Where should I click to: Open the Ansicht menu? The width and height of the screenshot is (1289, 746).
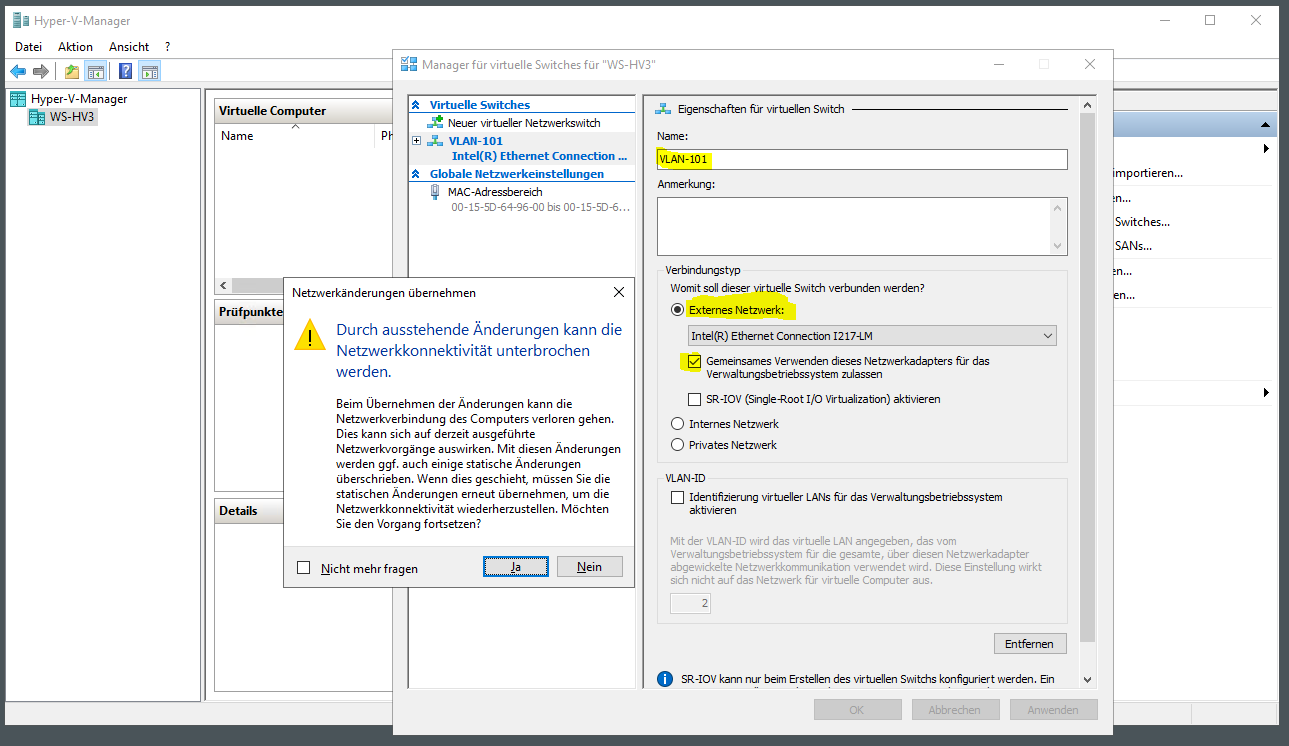(129, 47)
